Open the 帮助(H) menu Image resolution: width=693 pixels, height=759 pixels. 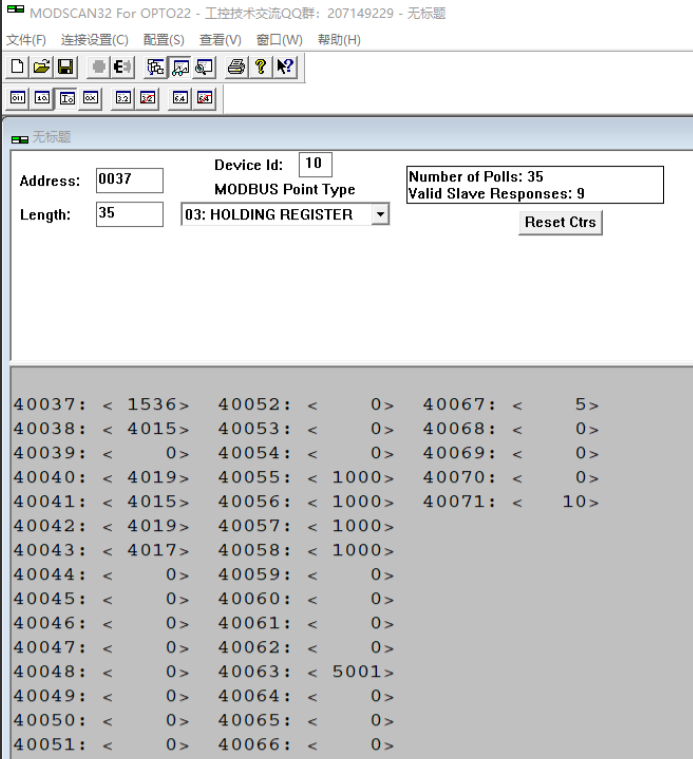(339, 40)
